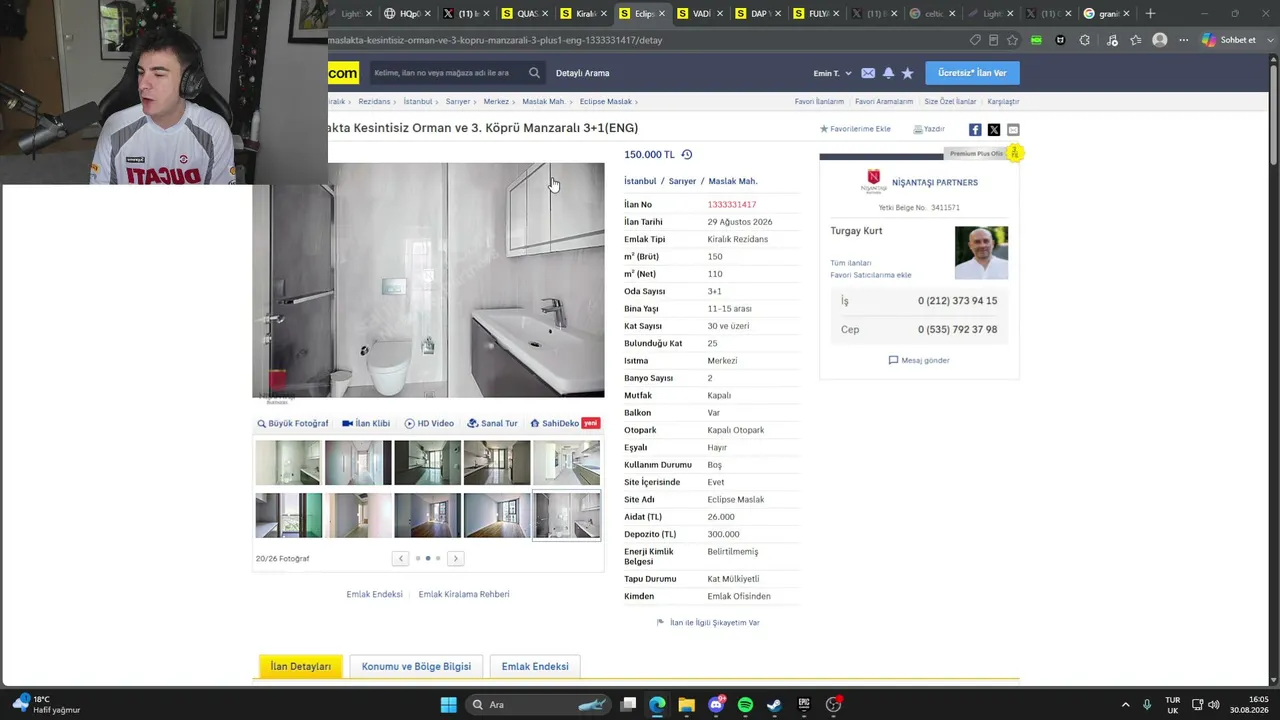Click the search magnifier icon in the site header
1280x720 pixels.
click(534, 73)
